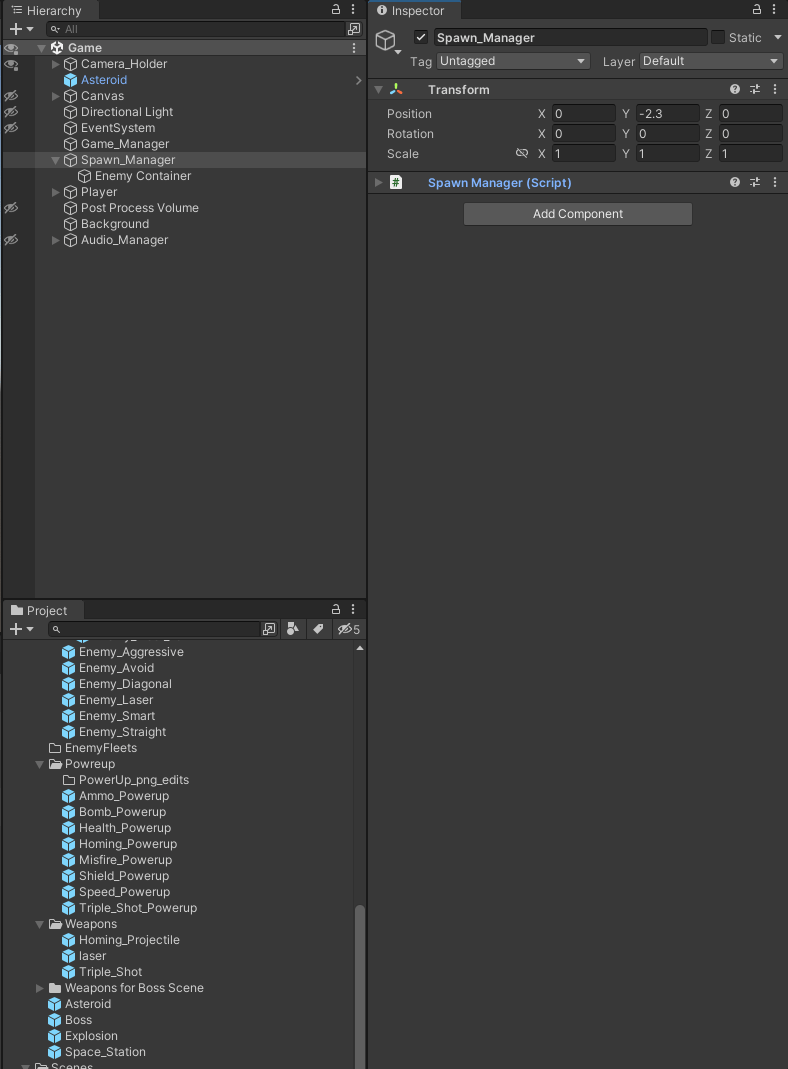Expand Player in Hierarchy

[x=56, y=192]
